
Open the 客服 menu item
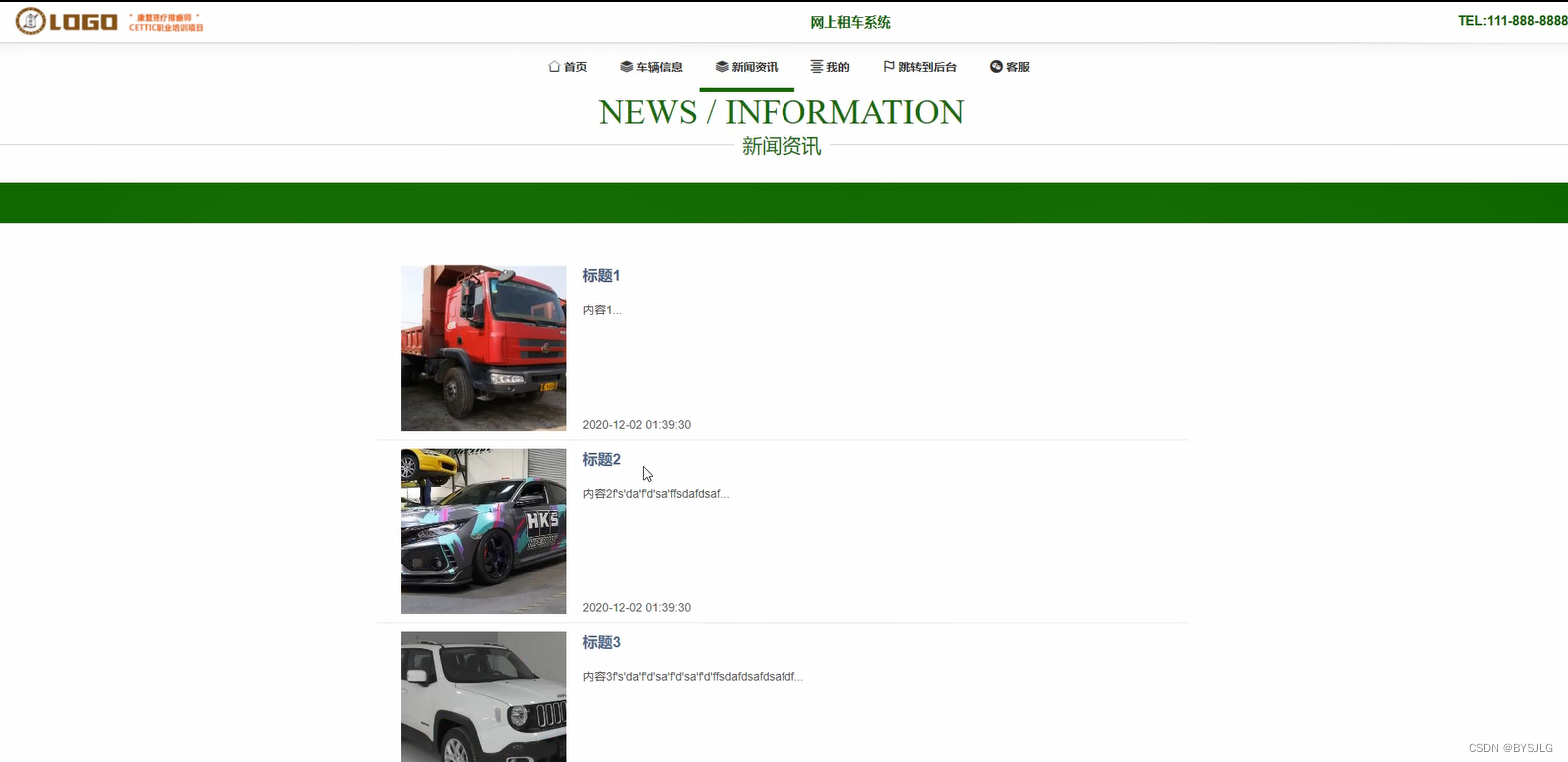tap(1010, 67)
